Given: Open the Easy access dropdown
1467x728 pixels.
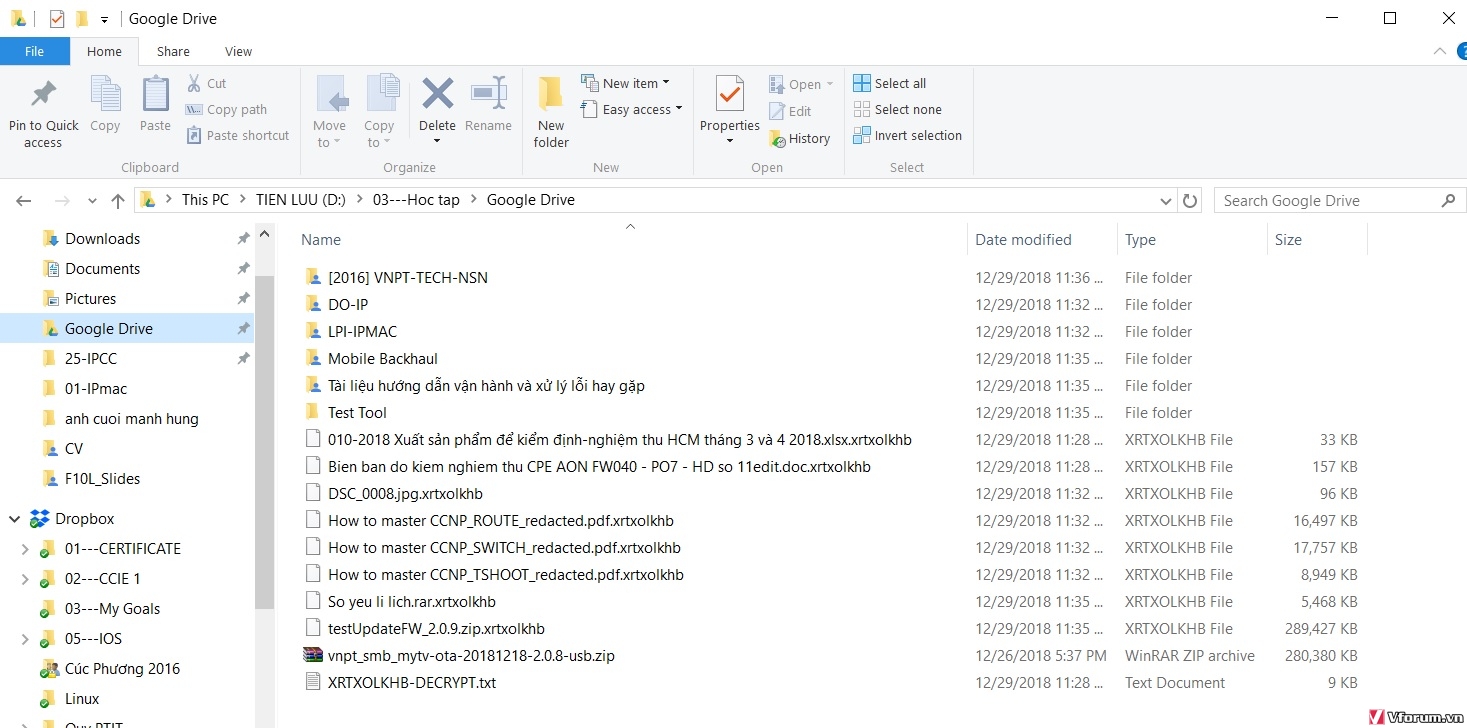Looking at the screenshot, I should point(632,109).
